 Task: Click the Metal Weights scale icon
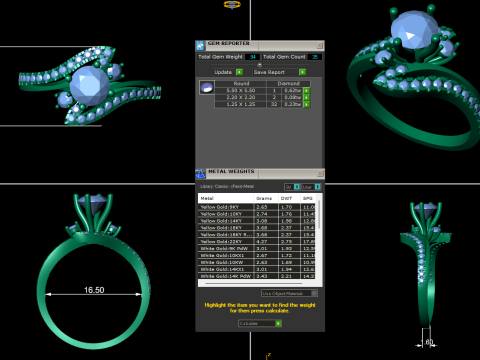[200, 174]
